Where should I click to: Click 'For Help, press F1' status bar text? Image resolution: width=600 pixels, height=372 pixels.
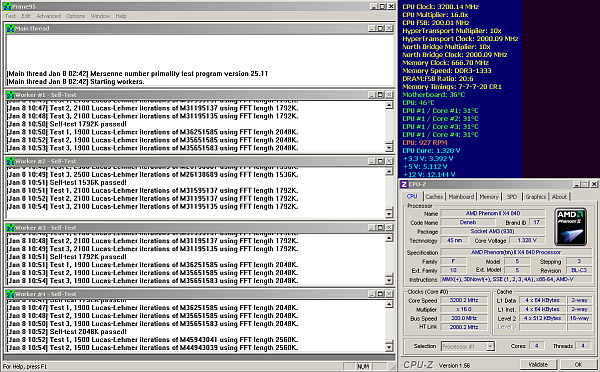click(x=25, y=367)
